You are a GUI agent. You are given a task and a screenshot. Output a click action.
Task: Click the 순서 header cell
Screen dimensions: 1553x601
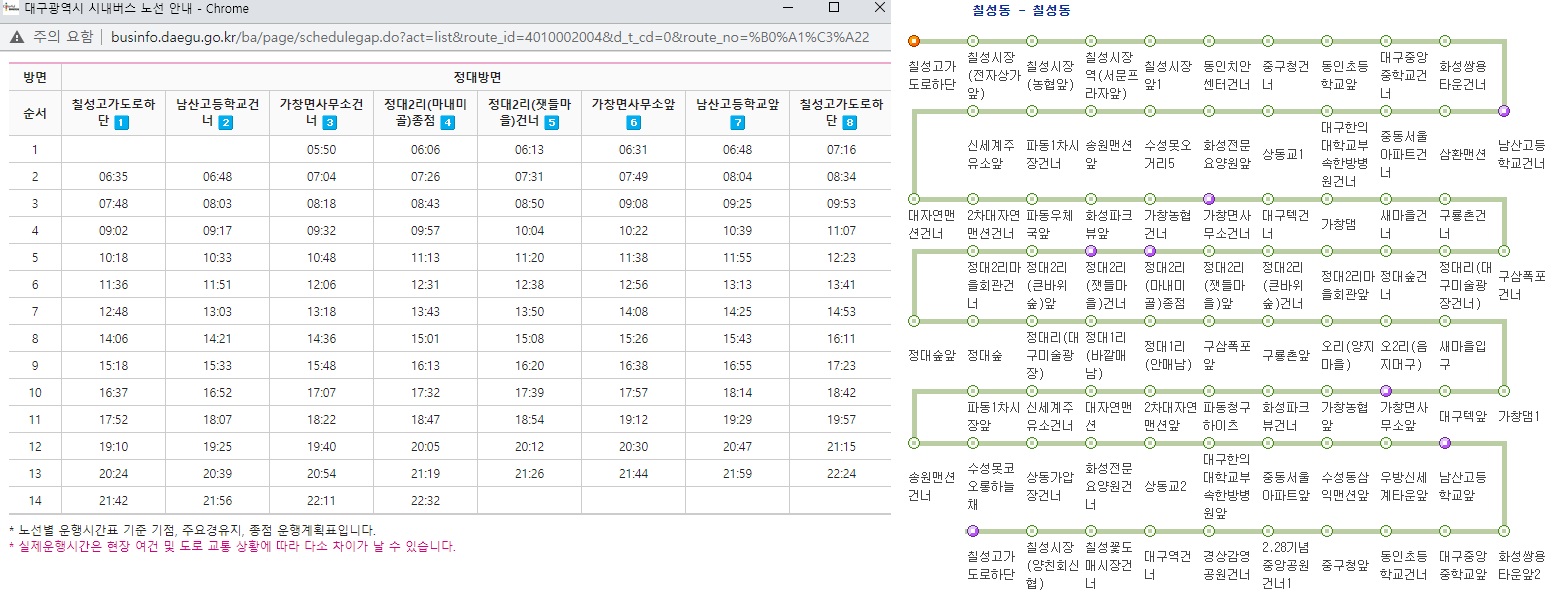[x=35, y=113]
